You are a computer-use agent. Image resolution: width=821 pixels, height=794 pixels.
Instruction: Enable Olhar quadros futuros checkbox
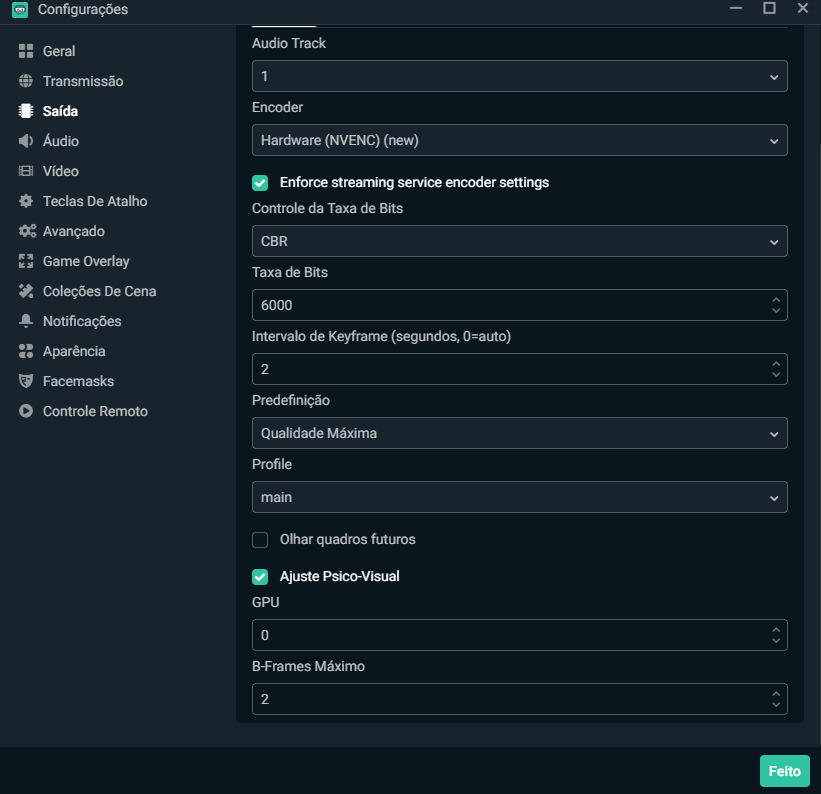(260, 539)
